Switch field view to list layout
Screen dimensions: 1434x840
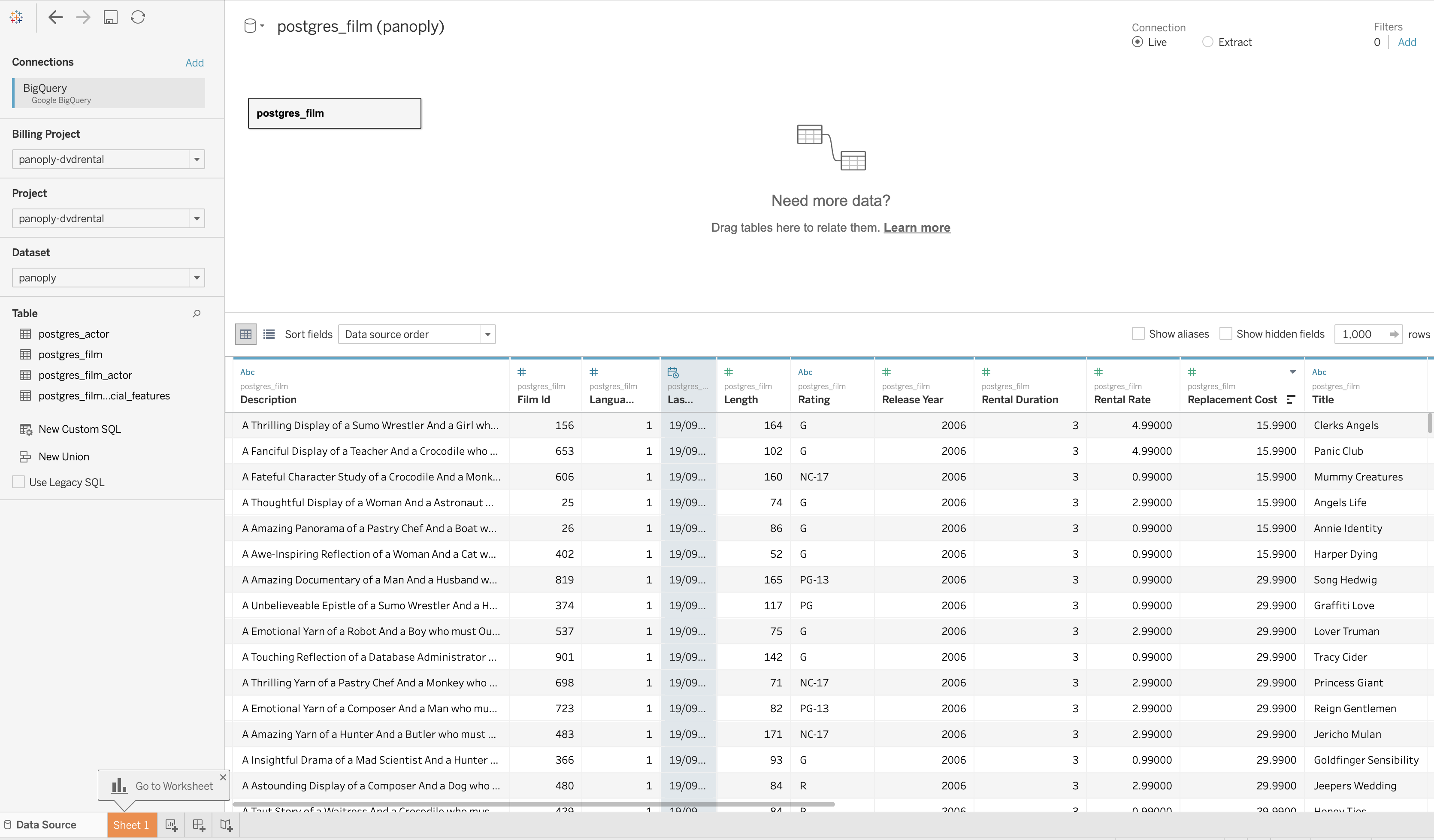(x=269, y=334)
